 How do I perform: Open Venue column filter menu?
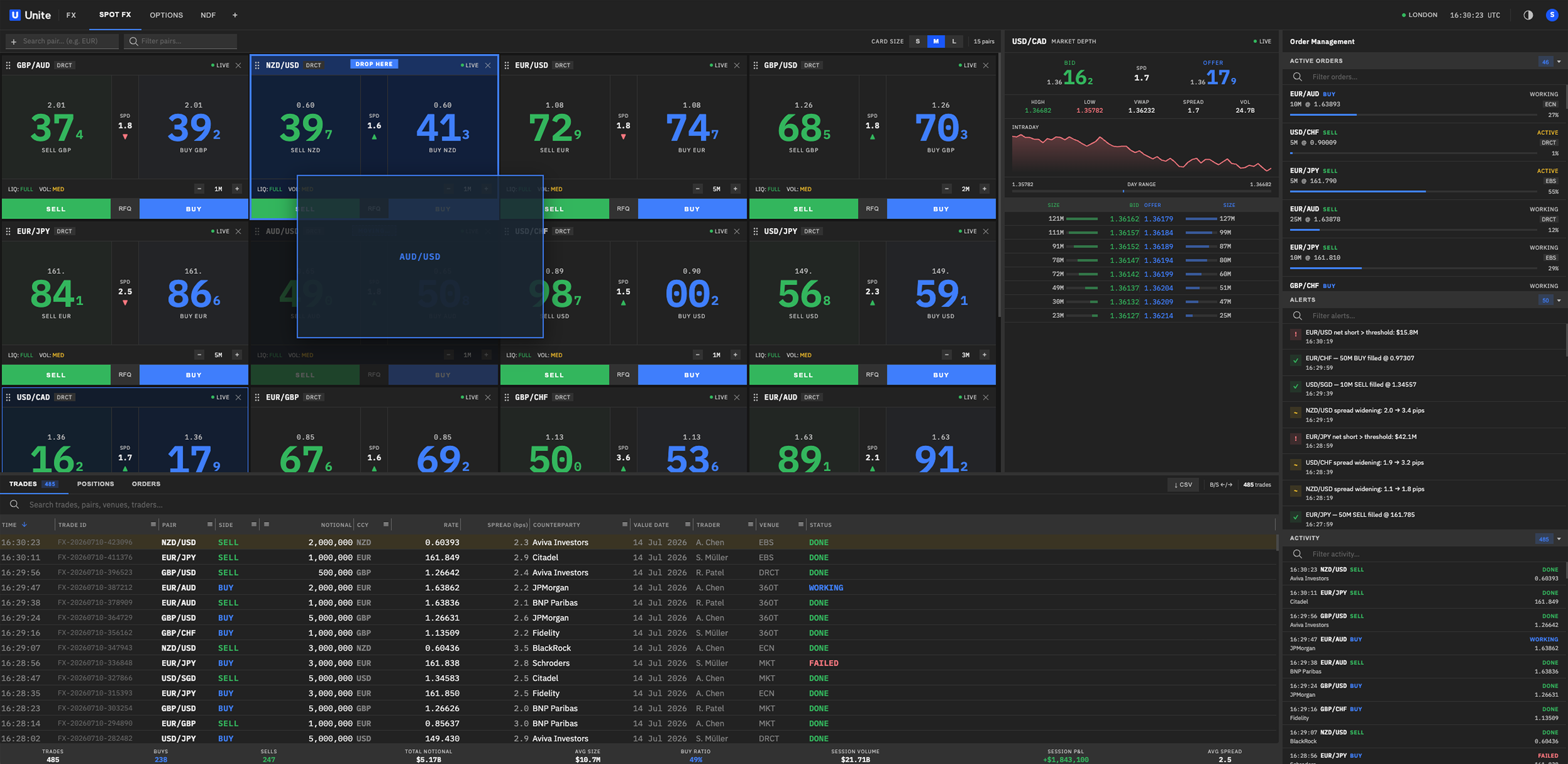[801, 524]
